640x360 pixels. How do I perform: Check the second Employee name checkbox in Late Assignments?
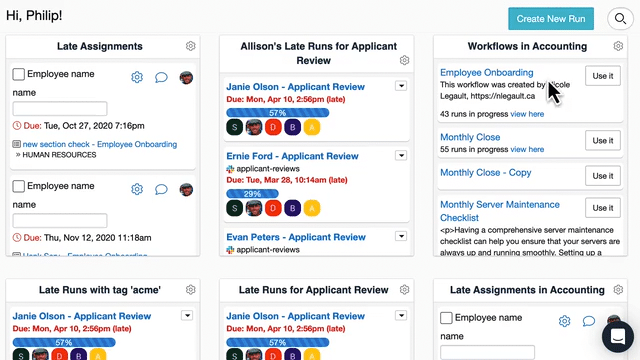coord(18,186)
